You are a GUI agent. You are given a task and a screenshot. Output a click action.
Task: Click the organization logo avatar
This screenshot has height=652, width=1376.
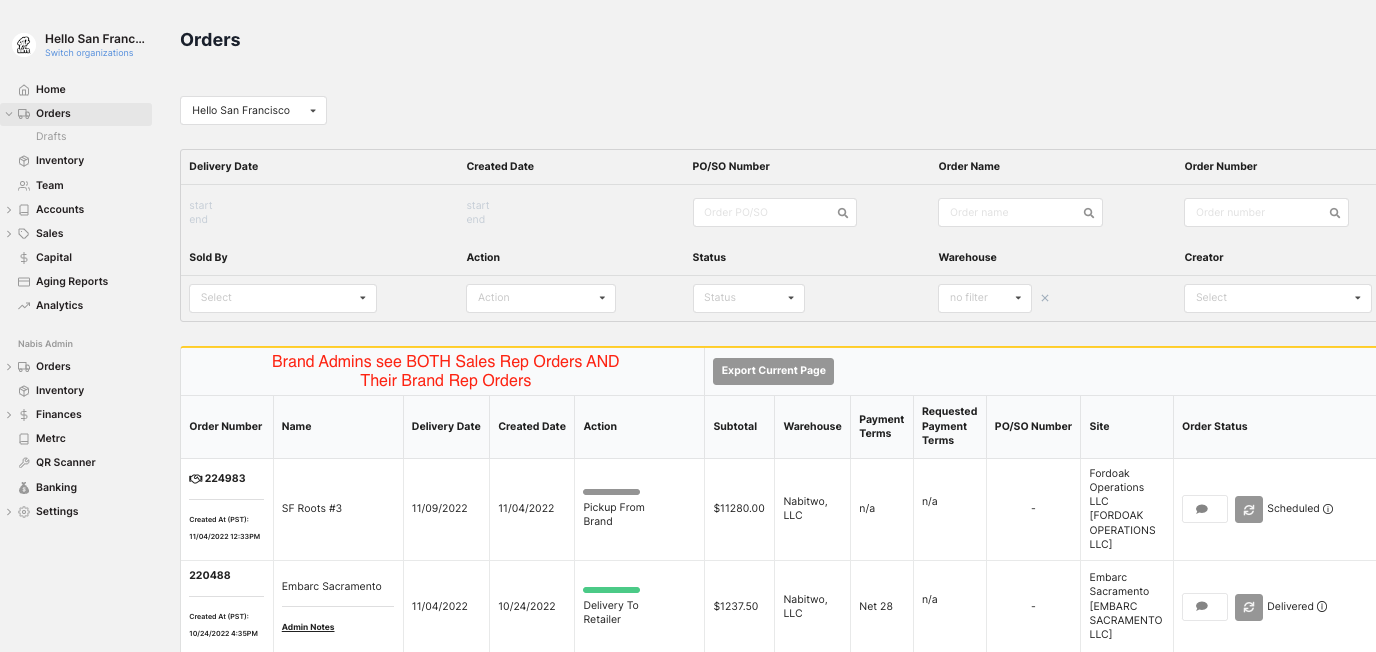tap(24, 45)
